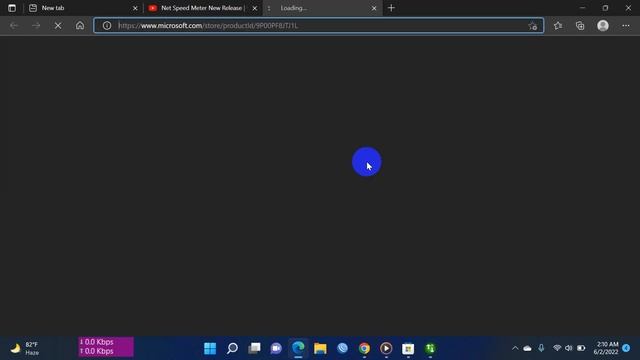This screenshot has width=640, height=360.
Task: Select the Loading... tab
Action: point(322,8)
